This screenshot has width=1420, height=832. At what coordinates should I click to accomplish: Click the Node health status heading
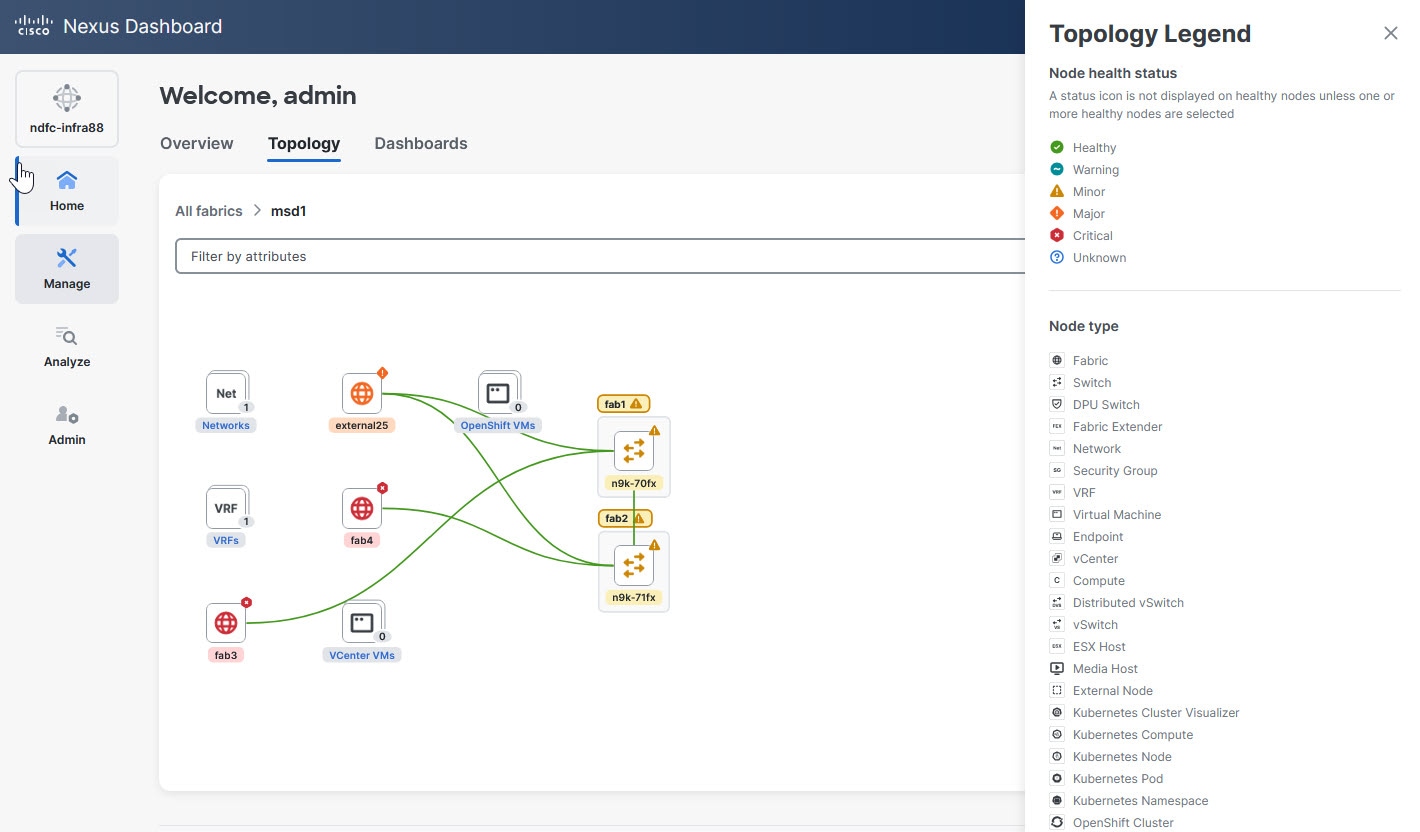pyautogui.click(x=1113, y=73)
